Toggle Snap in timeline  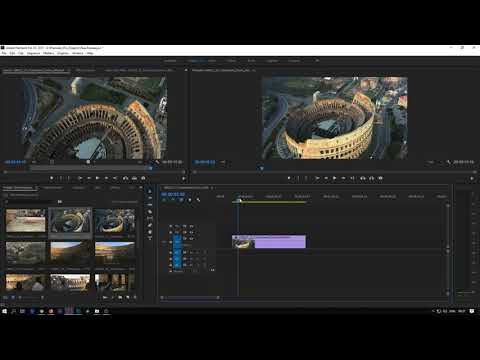tap(173, 200)
